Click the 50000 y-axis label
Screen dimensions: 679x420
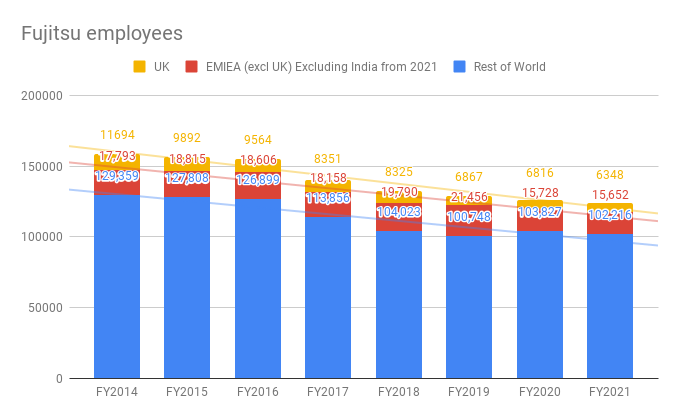pyautogui.click(x=45, y=308)
